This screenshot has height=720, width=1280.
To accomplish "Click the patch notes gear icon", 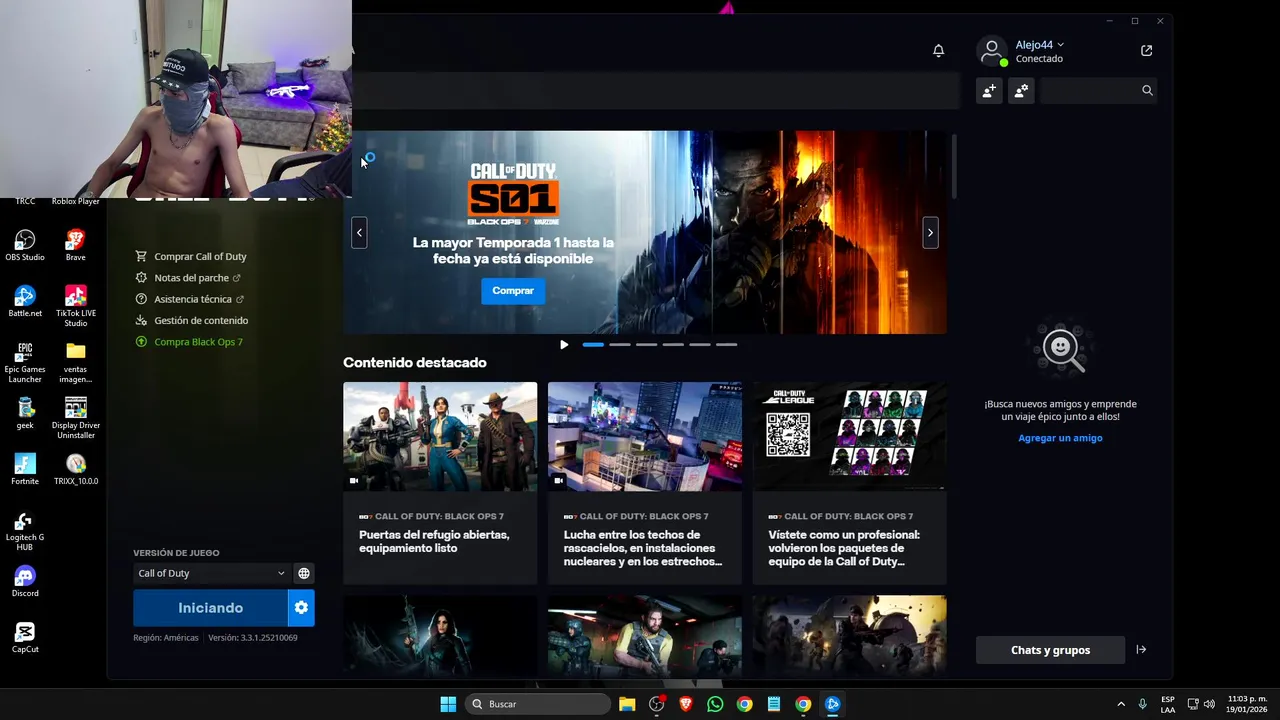I will pyautogui.click(x=141, y=278).
